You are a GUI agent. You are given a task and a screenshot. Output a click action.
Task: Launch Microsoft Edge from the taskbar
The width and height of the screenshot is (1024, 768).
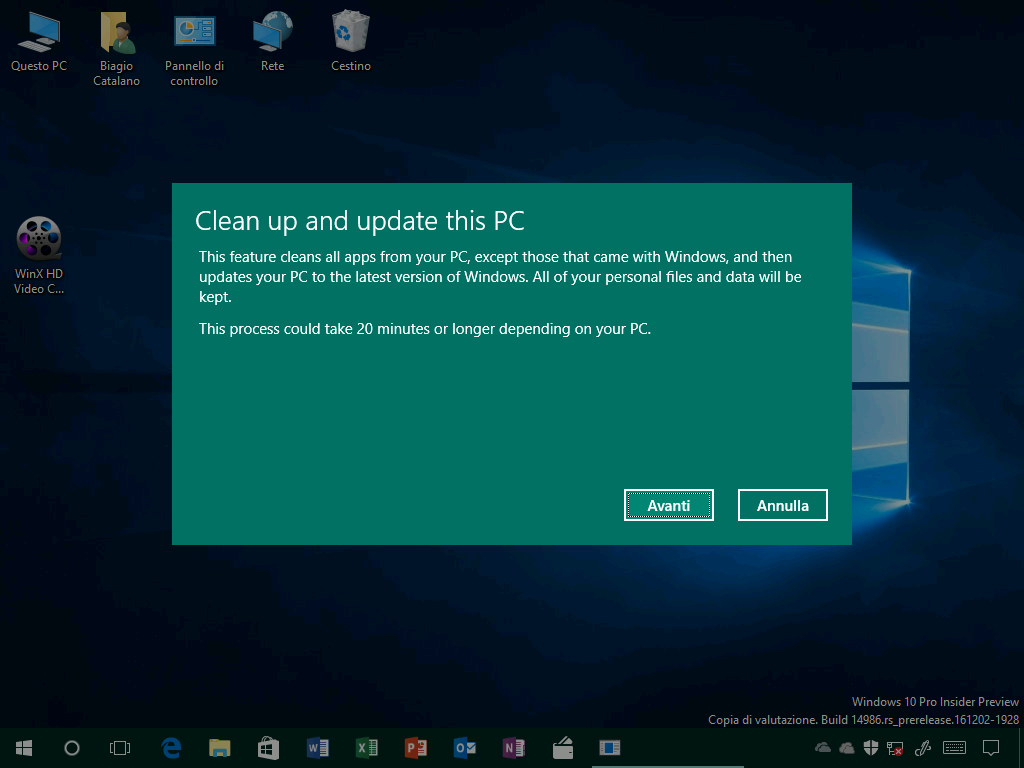click(171, 748)
